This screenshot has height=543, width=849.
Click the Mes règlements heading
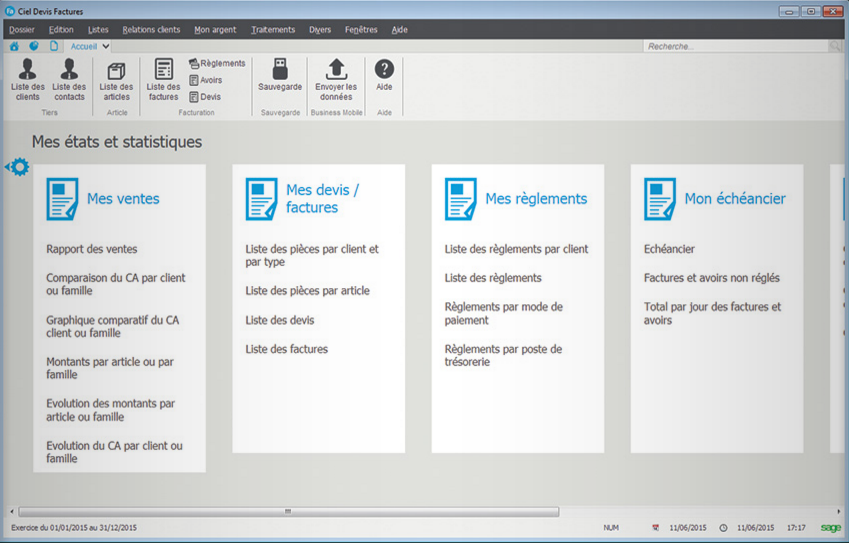[x=536, y=199]
